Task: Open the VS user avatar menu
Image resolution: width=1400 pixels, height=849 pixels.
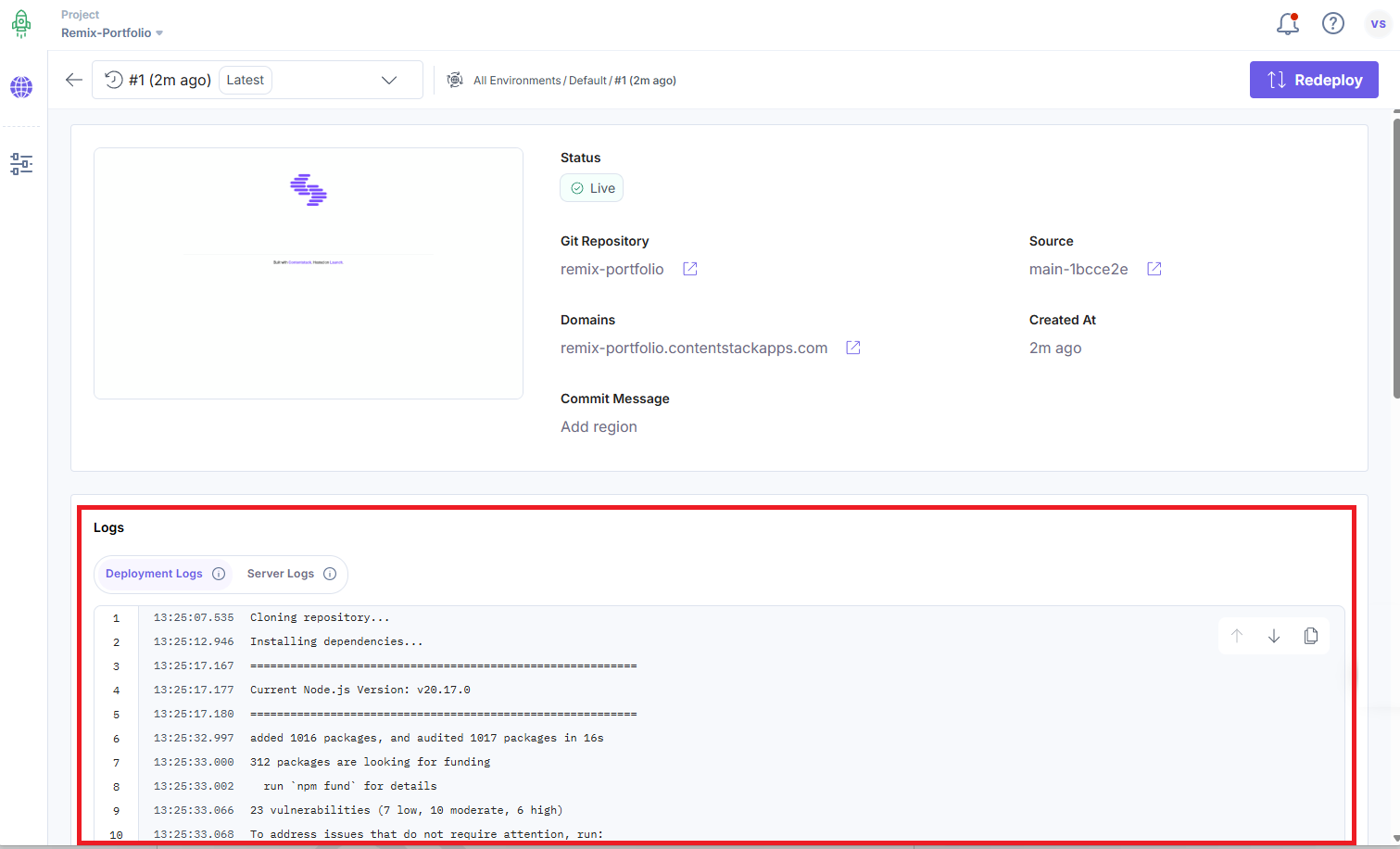Action: [x=1379, y=24]
